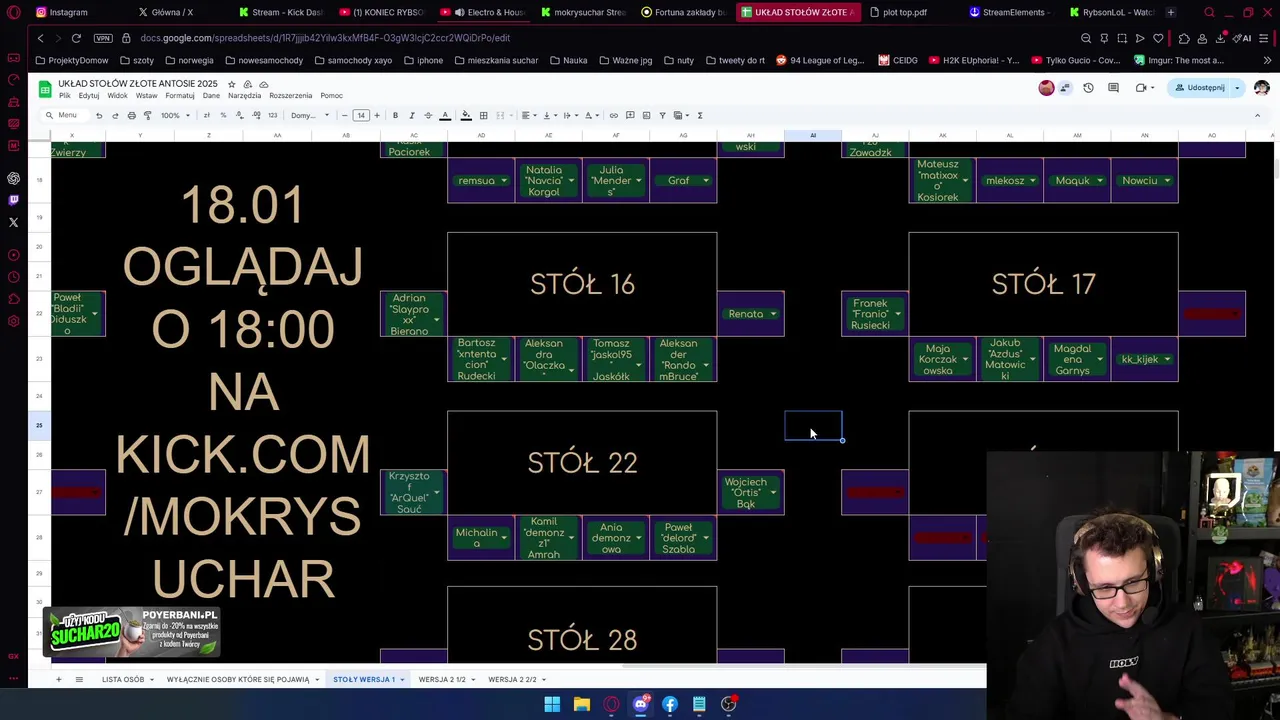This screenshot has height=720, width=1280.
Task: Toggle italic text formatting
Action: pyautogui.click(x=411, y=115)
